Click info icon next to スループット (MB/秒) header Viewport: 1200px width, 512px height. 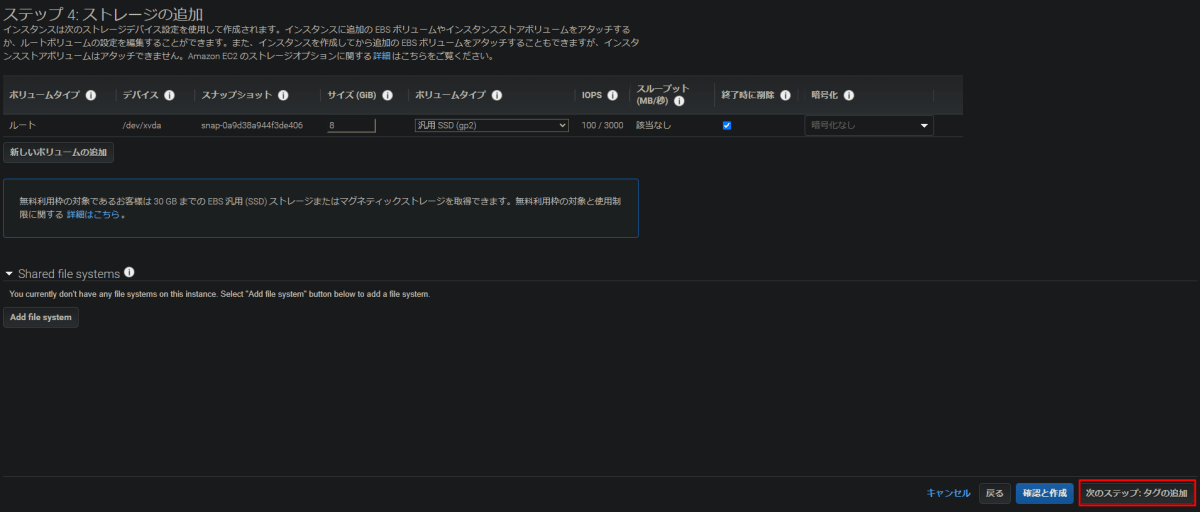tap(679, 101)
